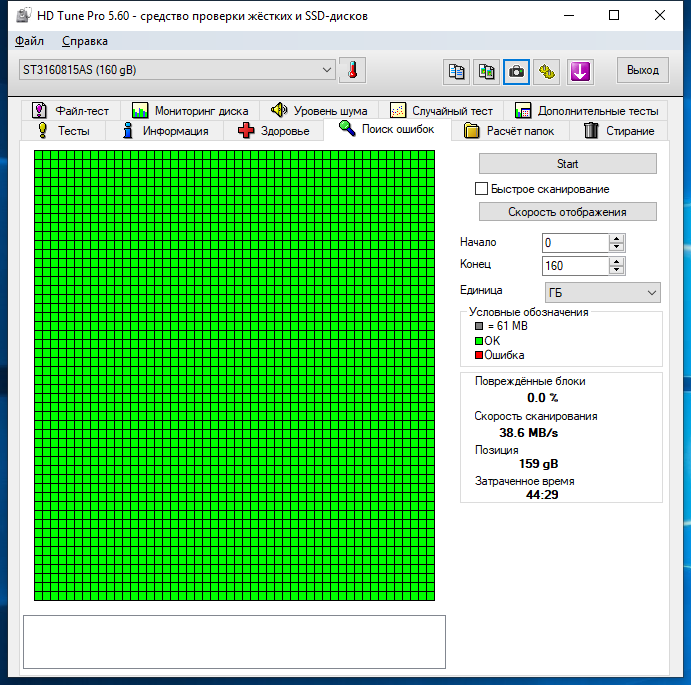This screenshot has width=691, height=685.
Task: Click the Выход button
Action: [643, 70]
